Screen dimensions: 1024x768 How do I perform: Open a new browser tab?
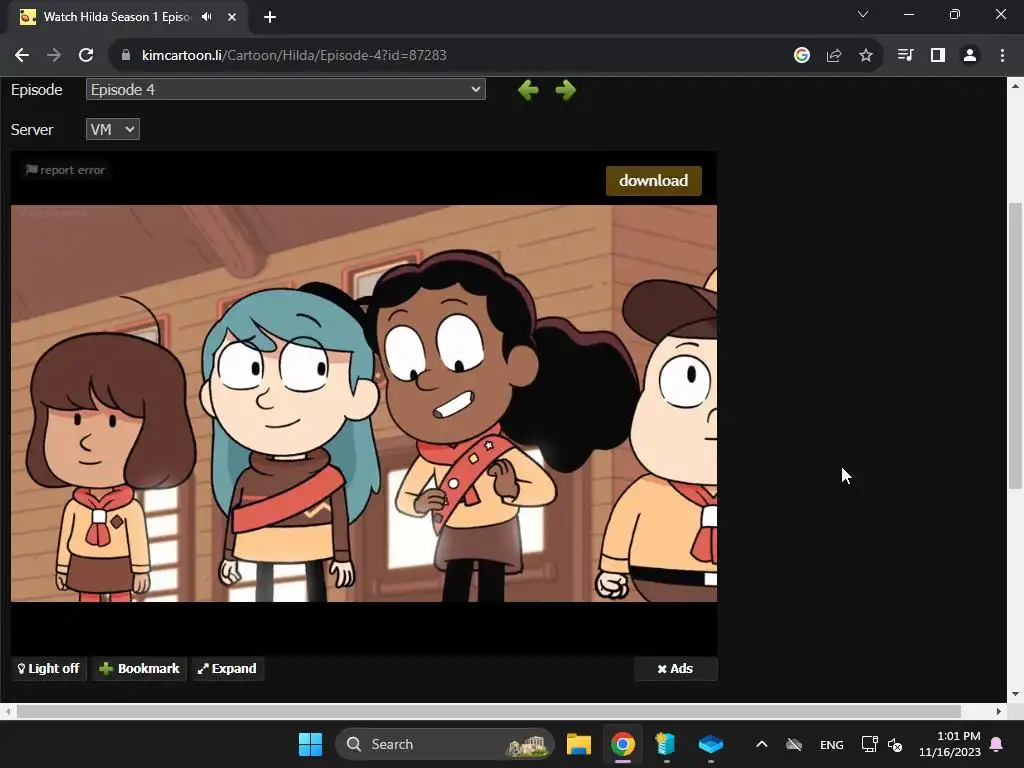(x=270, y=17)
